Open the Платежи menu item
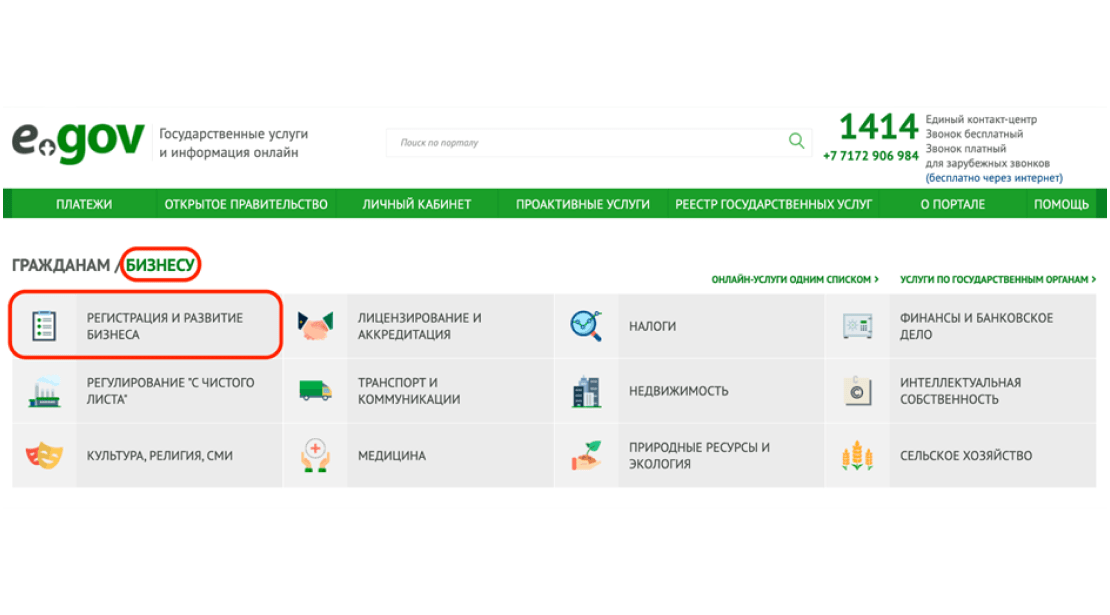Viewport: 1110px width, 615px height. point(84,204)
